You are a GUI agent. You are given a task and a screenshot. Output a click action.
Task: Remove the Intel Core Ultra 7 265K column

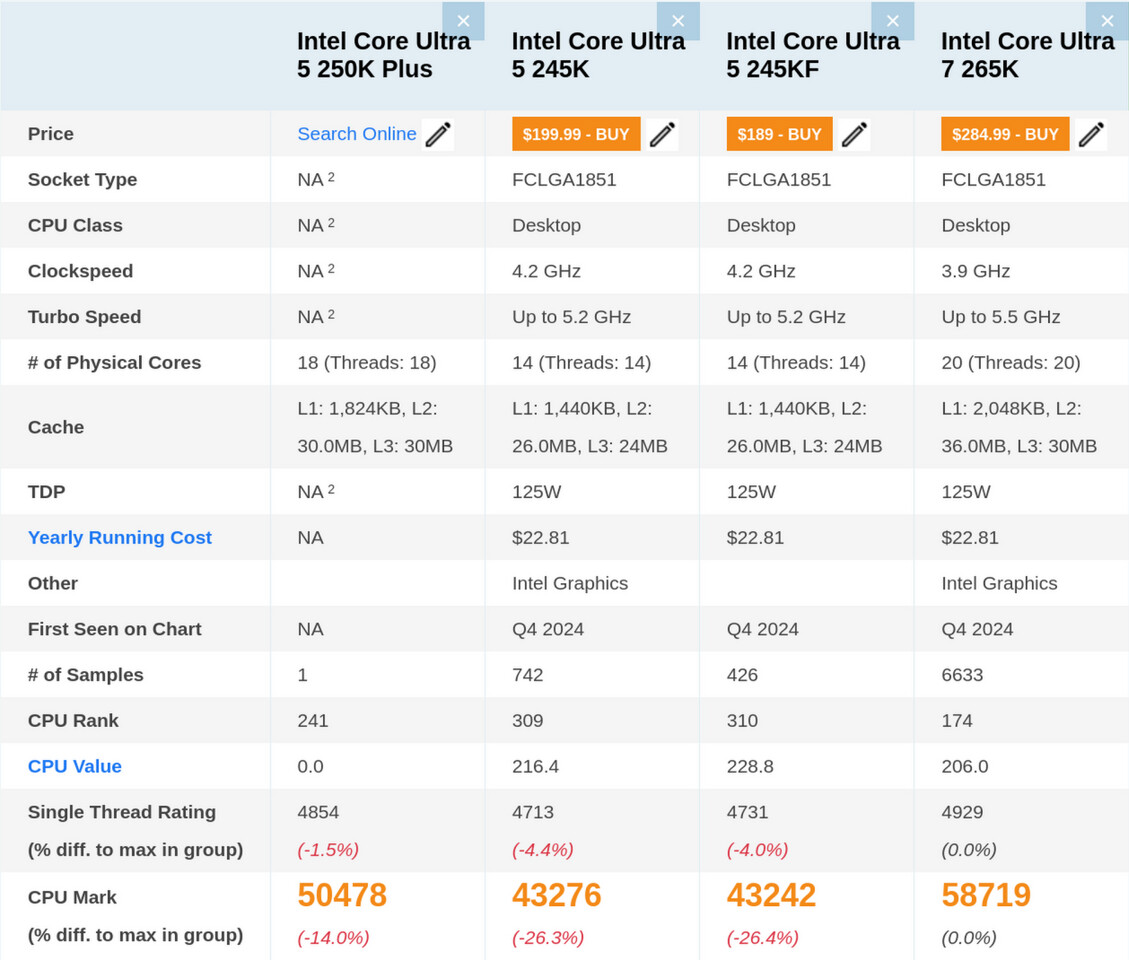tap(1107, 20)
